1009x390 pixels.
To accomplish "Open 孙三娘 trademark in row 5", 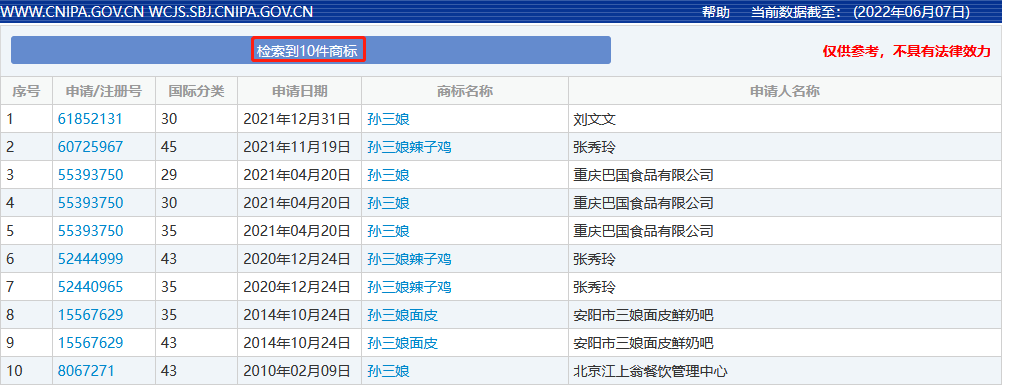I will pos(388,231).
